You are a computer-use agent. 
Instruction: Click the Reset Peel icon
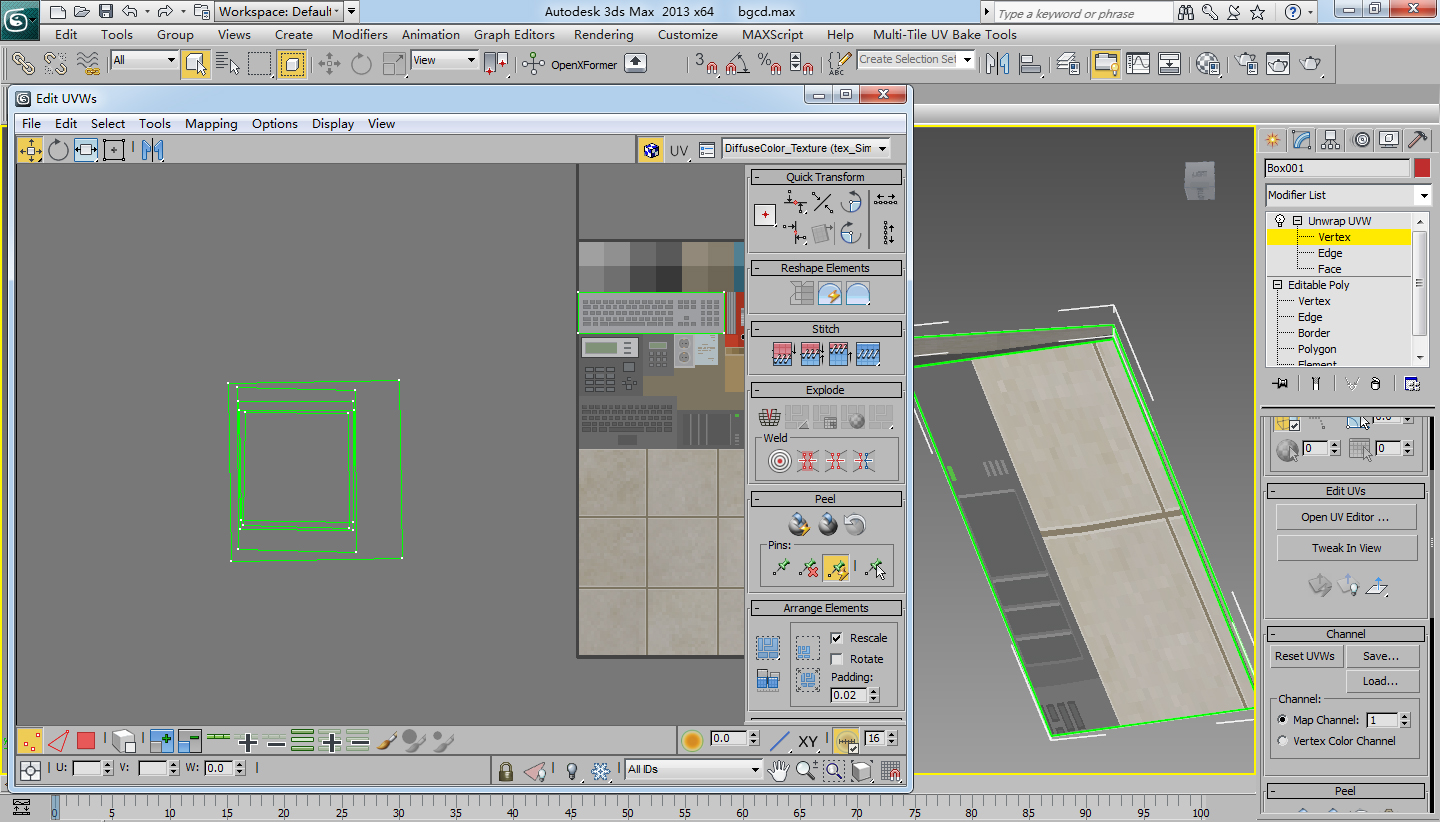pos(854,524)
